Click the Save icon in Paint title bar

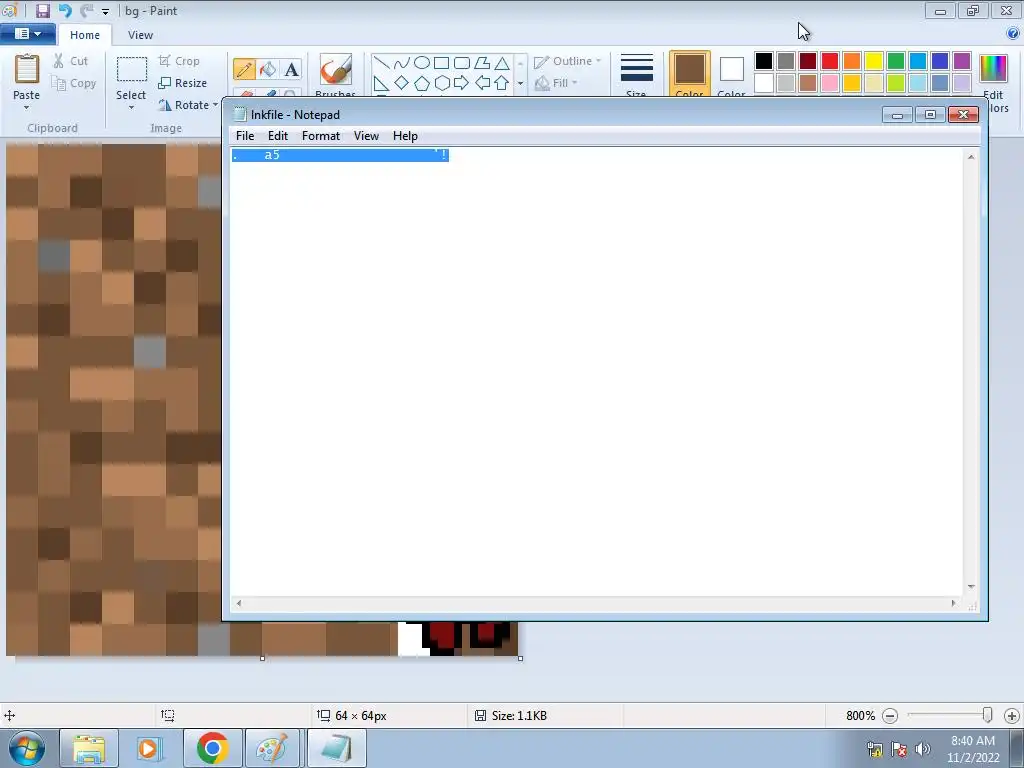(x=42, y=10)
